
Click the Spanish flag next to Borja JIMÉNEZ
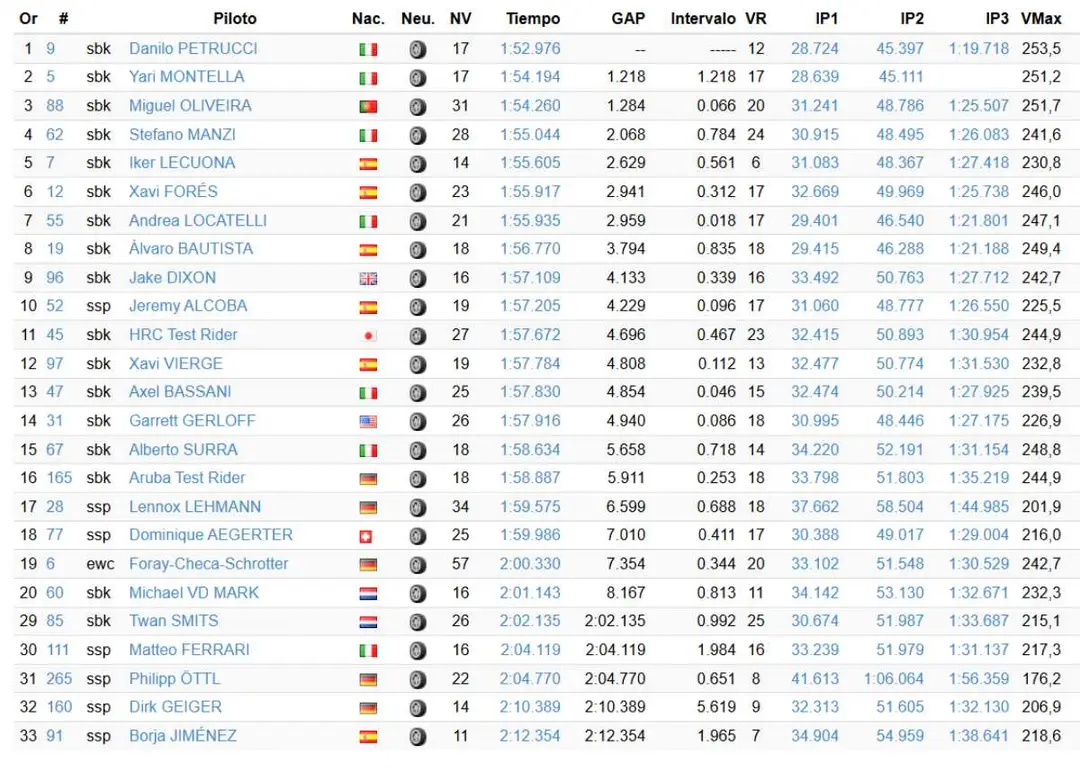[x=368, y=737]
